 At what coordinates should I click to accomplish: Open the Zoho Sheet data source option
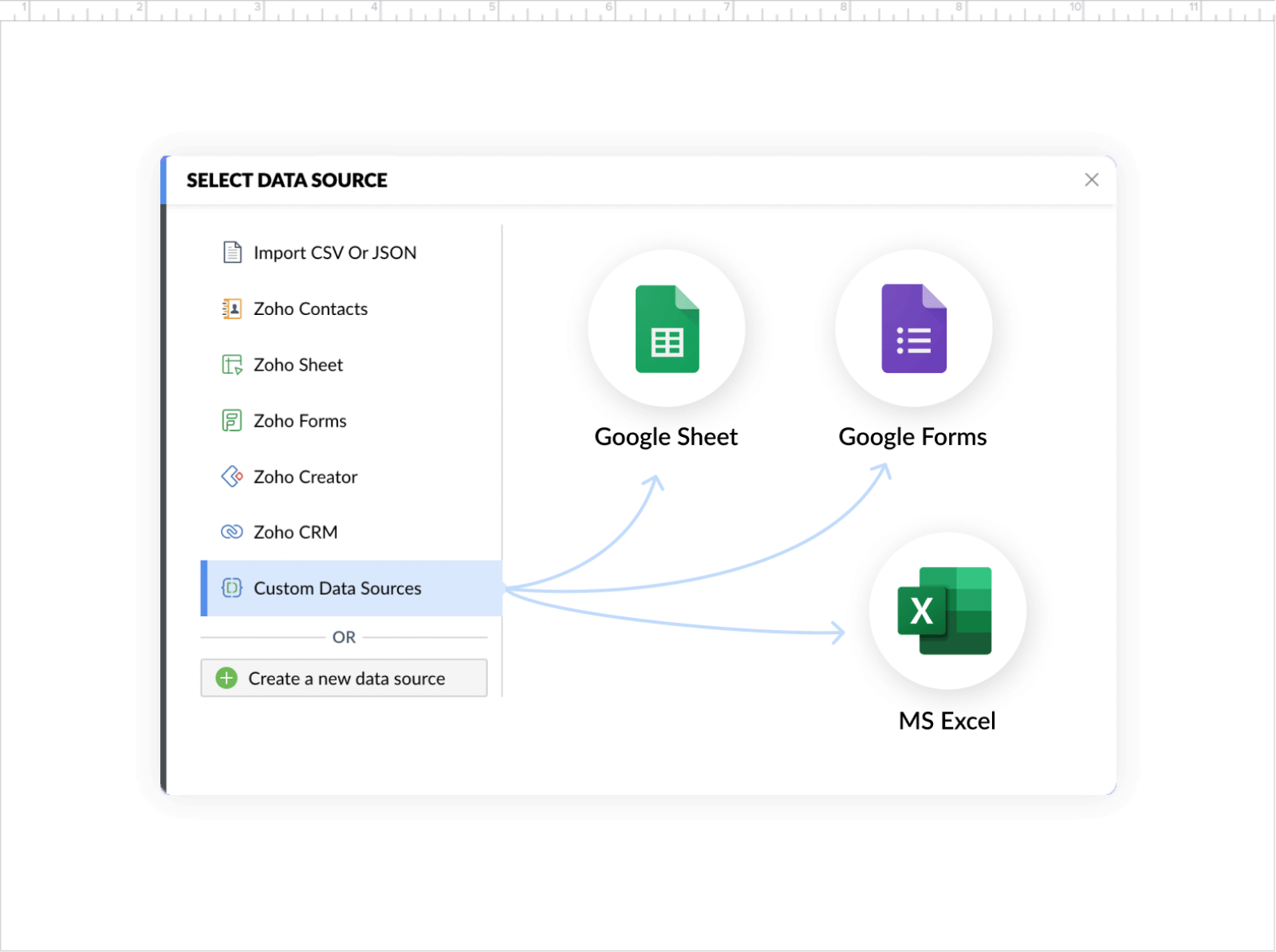(x=297, y=364)
